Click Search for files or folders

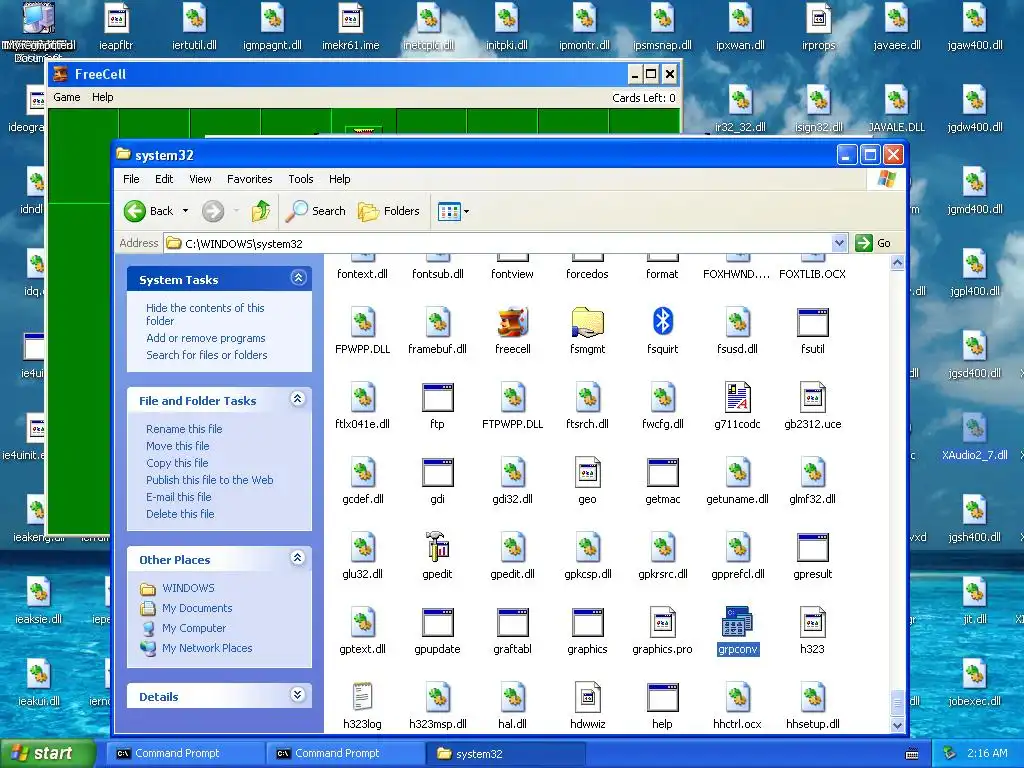206,355
